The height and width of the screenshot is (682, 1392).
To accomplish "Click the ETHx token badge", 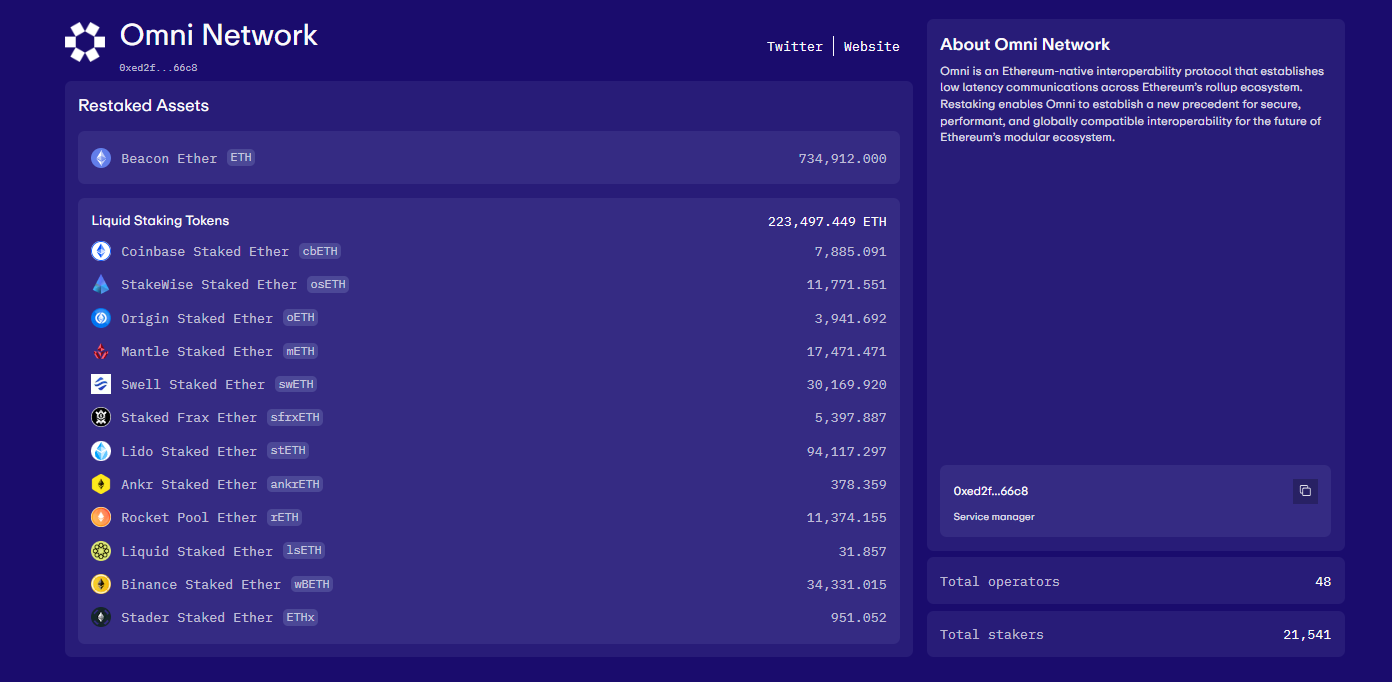I will pos(301,617).
